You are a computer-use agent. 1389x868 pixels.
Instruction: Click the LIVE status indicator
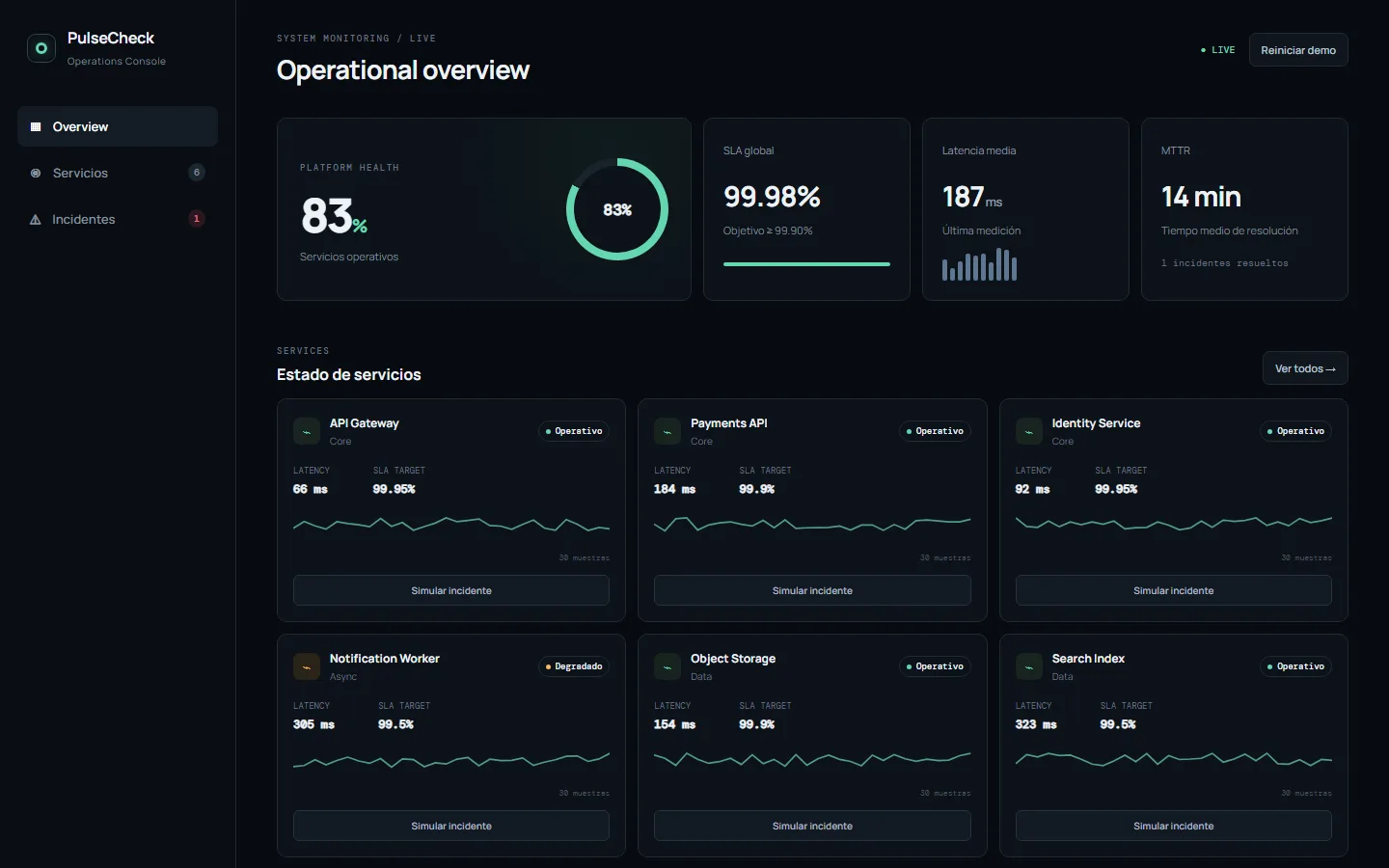tap(1217, 50)
